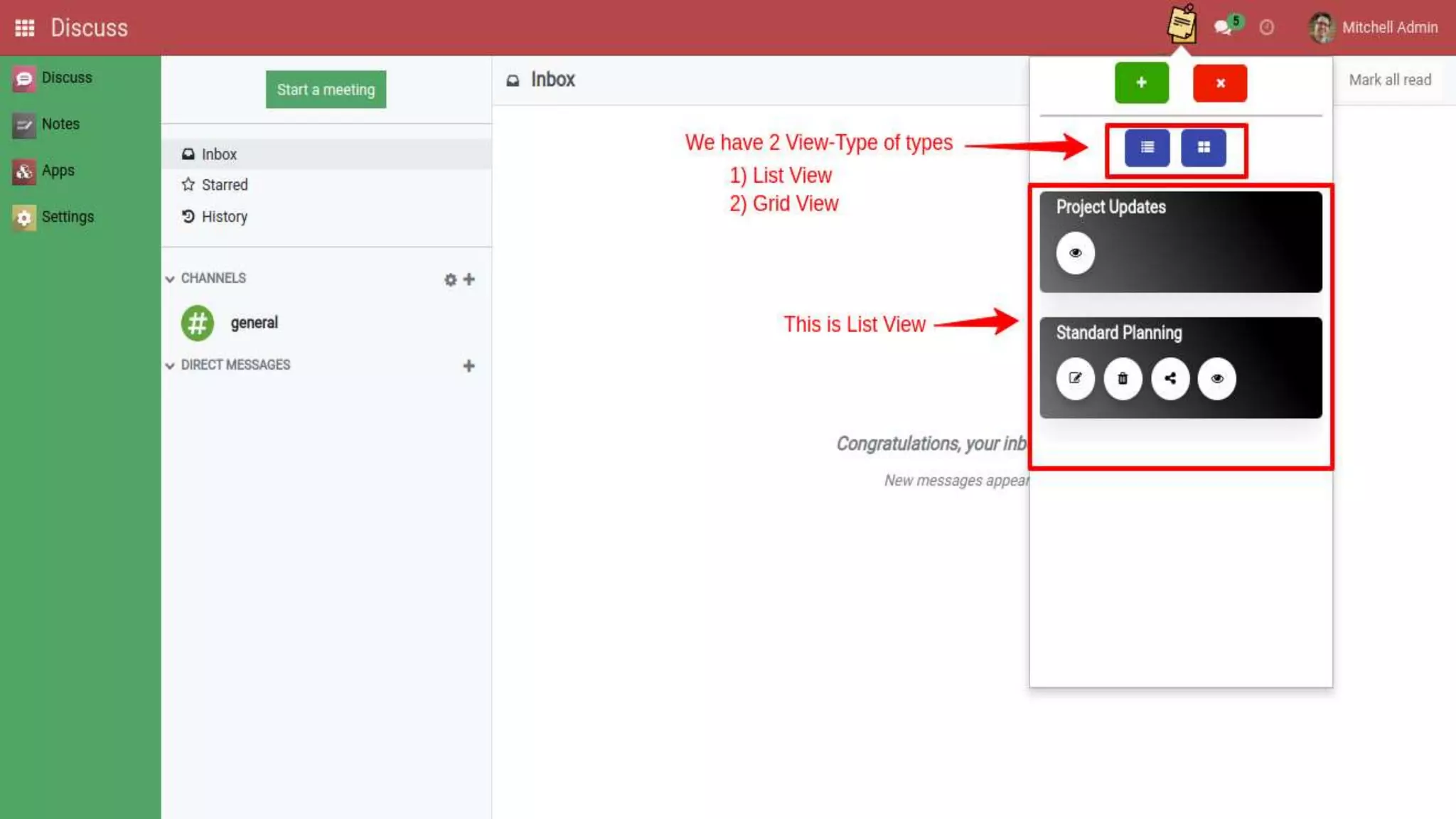The height and width of the screenshot is (819, 1456).
Task: Click the Start a meeting button
Action: [326, 90]
